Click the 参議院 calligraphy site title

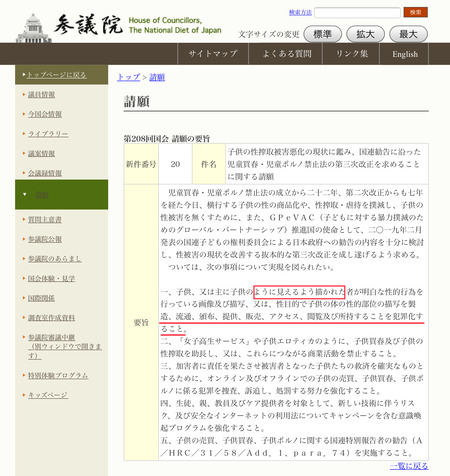88,25
